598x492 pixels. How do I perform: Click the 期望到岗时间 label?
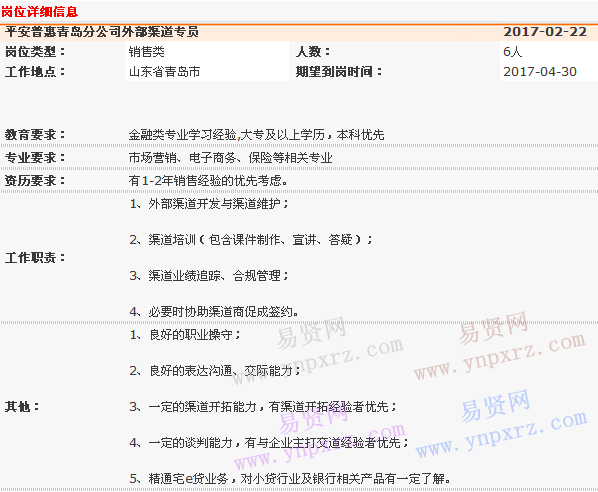pos(339,71)
